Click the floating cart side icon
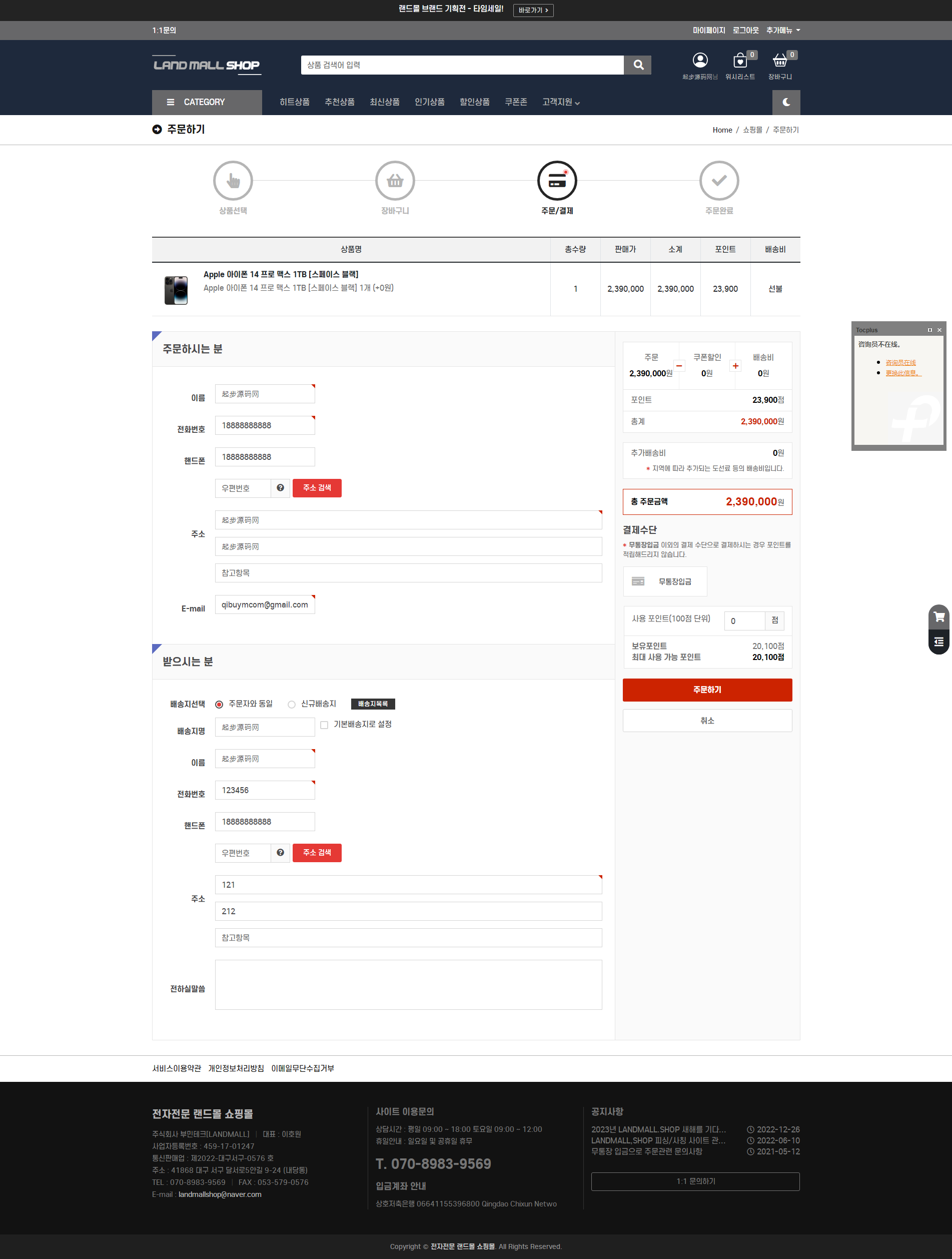 pos(939,617)
